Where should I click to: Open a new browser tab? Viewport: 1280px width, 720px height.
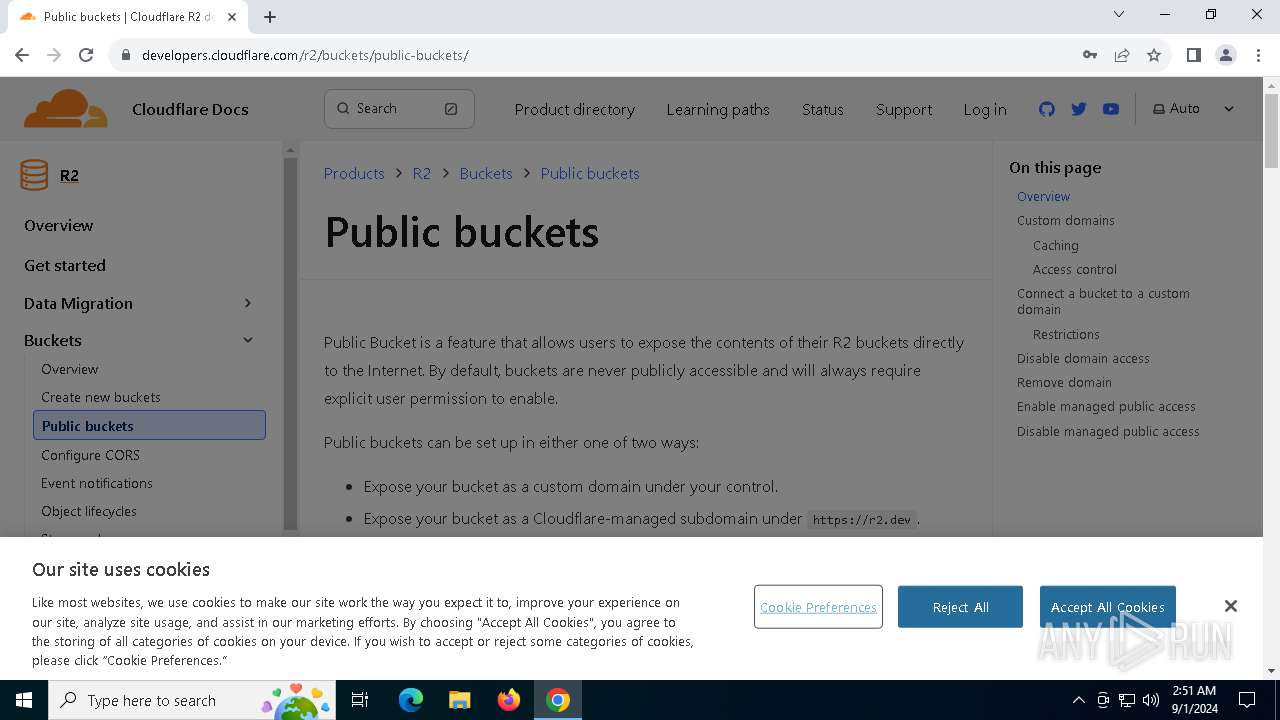(270, 17)
